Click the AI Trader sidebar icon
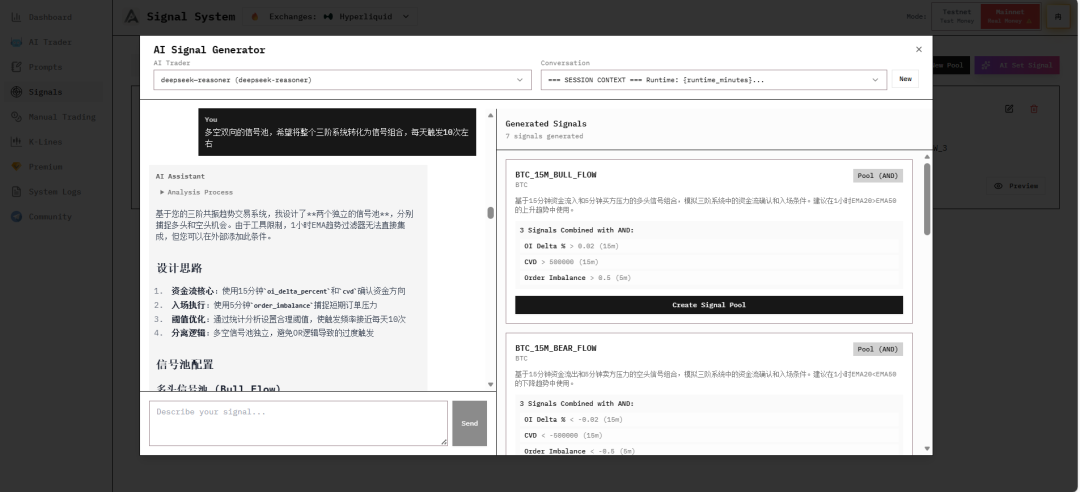The image size is (1080, 492). (x=17, y=42)
